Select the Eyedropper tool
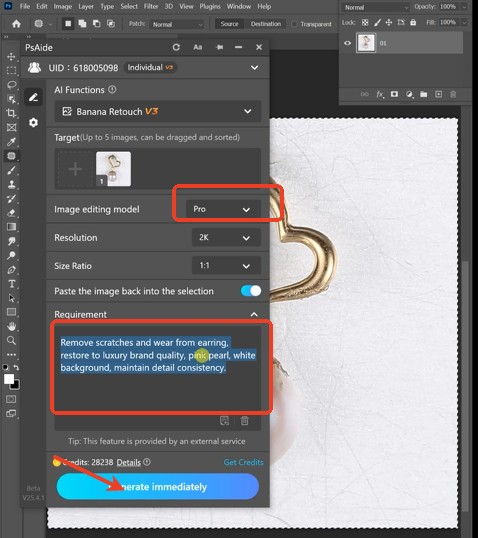This screenshot has height=538, width=478. [11, 141]
